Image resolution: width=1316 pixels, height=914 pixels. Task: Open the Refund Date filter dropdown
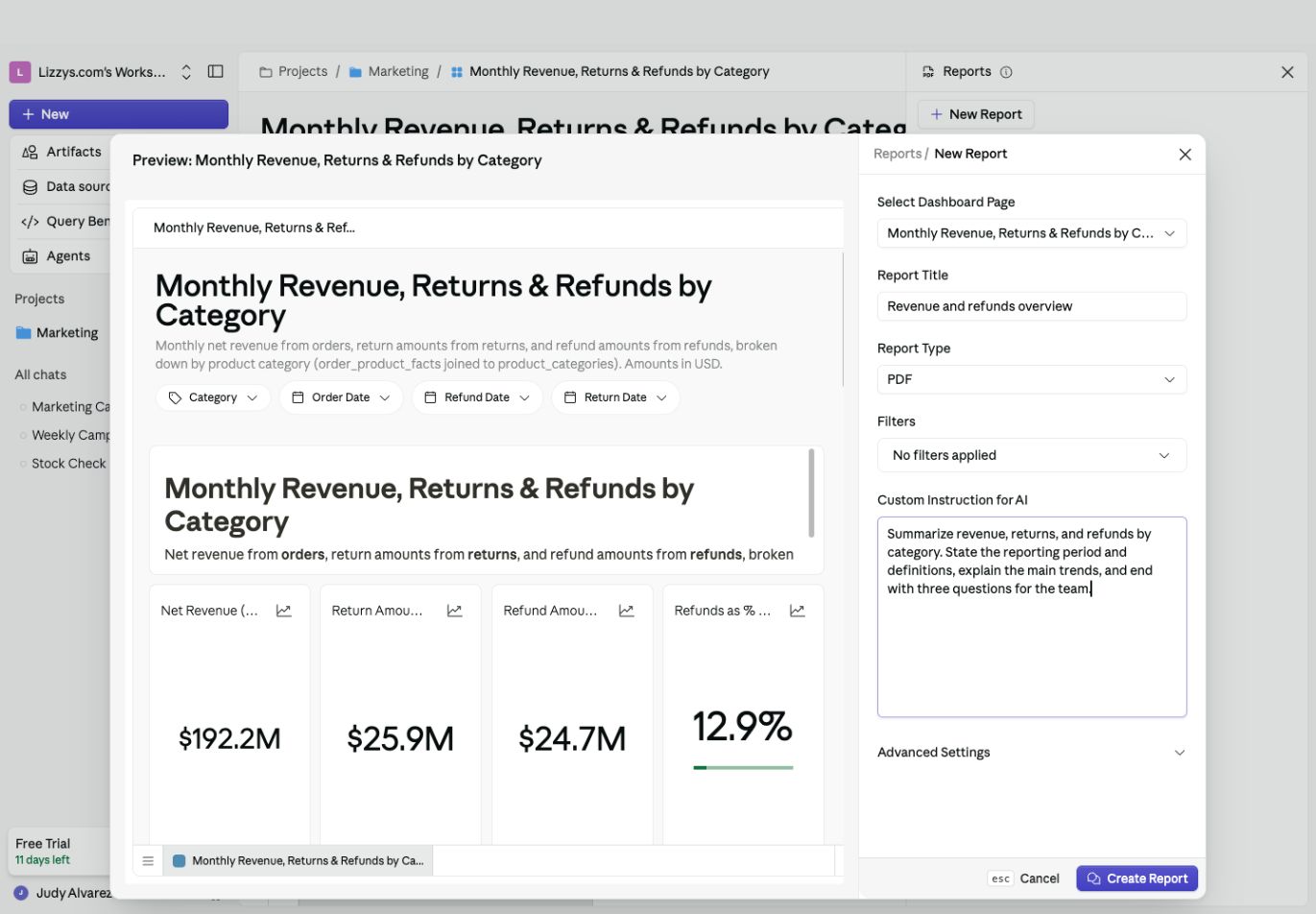(x=477, y=397)
